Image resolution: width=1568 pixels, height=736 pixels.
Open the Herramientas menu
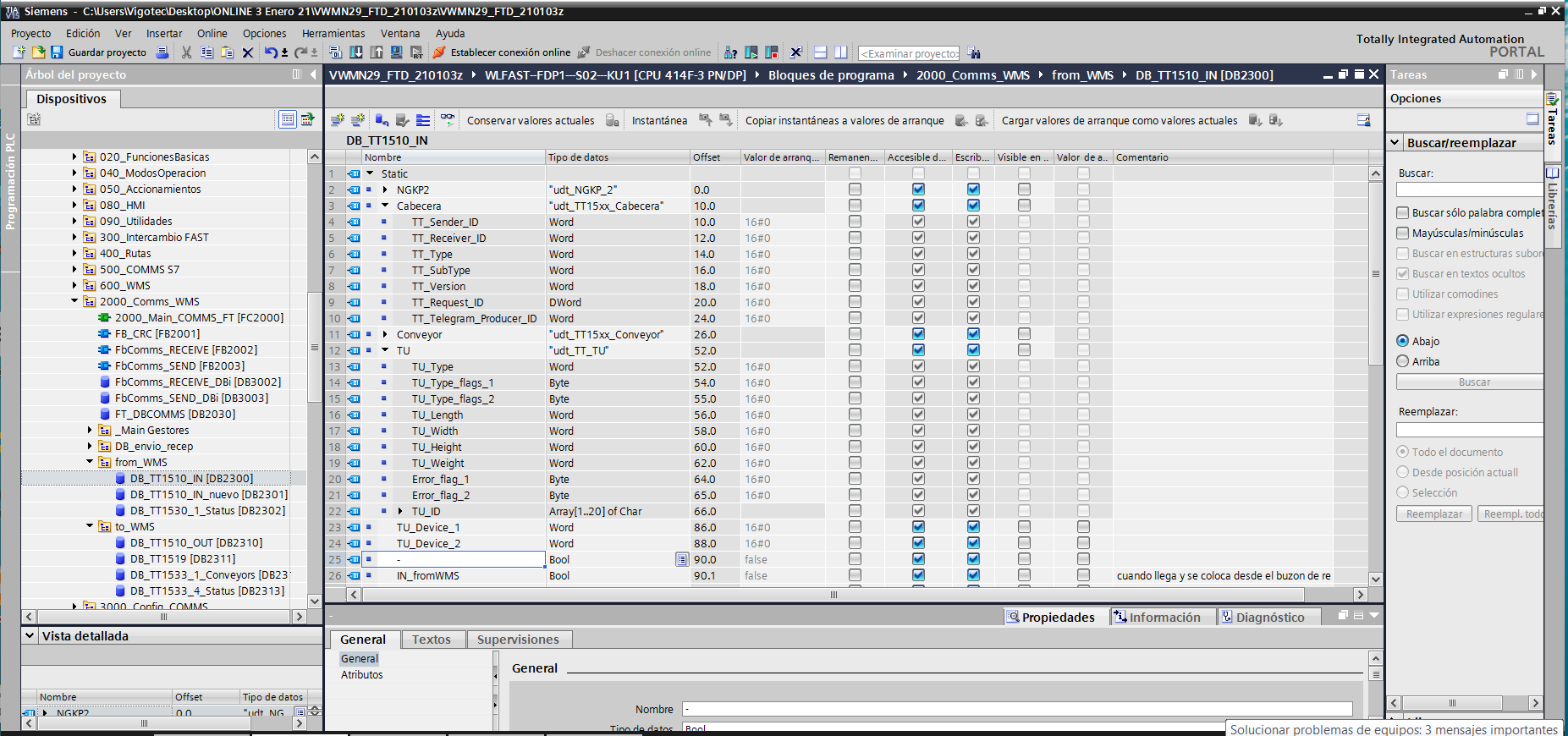pyautogui.click(x=333, y=34)
